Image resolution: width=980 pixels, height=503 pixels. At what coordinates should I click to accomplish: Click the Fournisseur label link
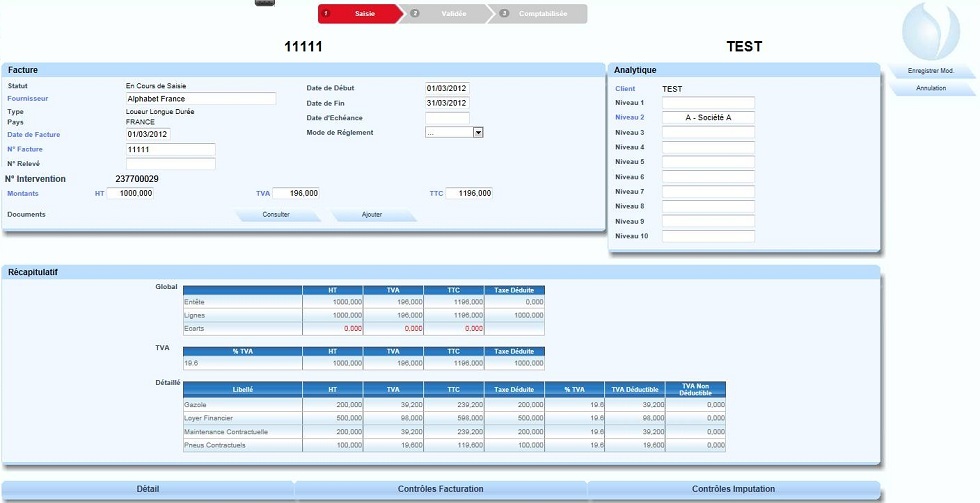coord(27,99)
